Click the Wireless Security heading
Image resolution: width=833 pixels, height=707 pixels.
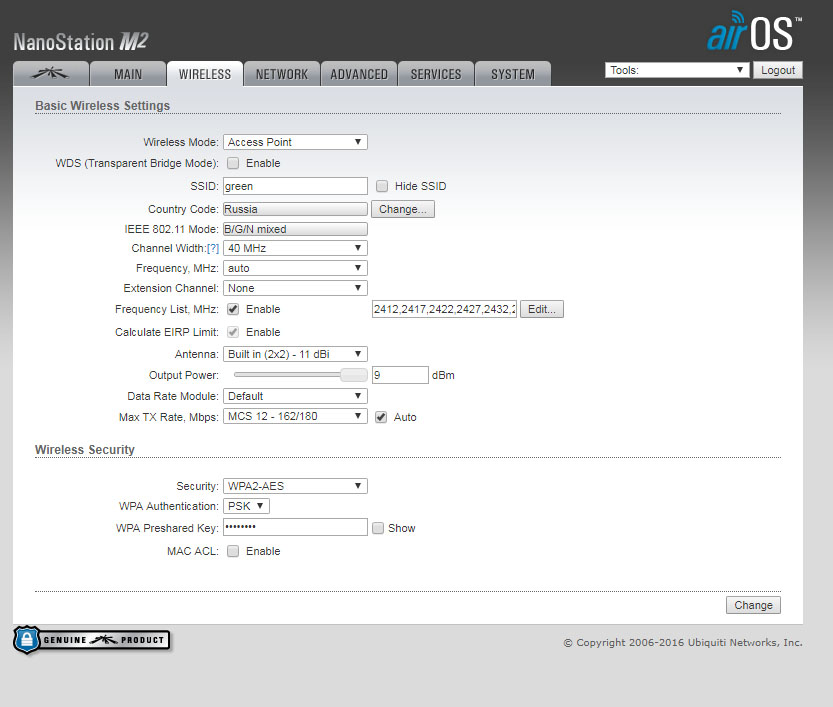(x=85, y=449)
